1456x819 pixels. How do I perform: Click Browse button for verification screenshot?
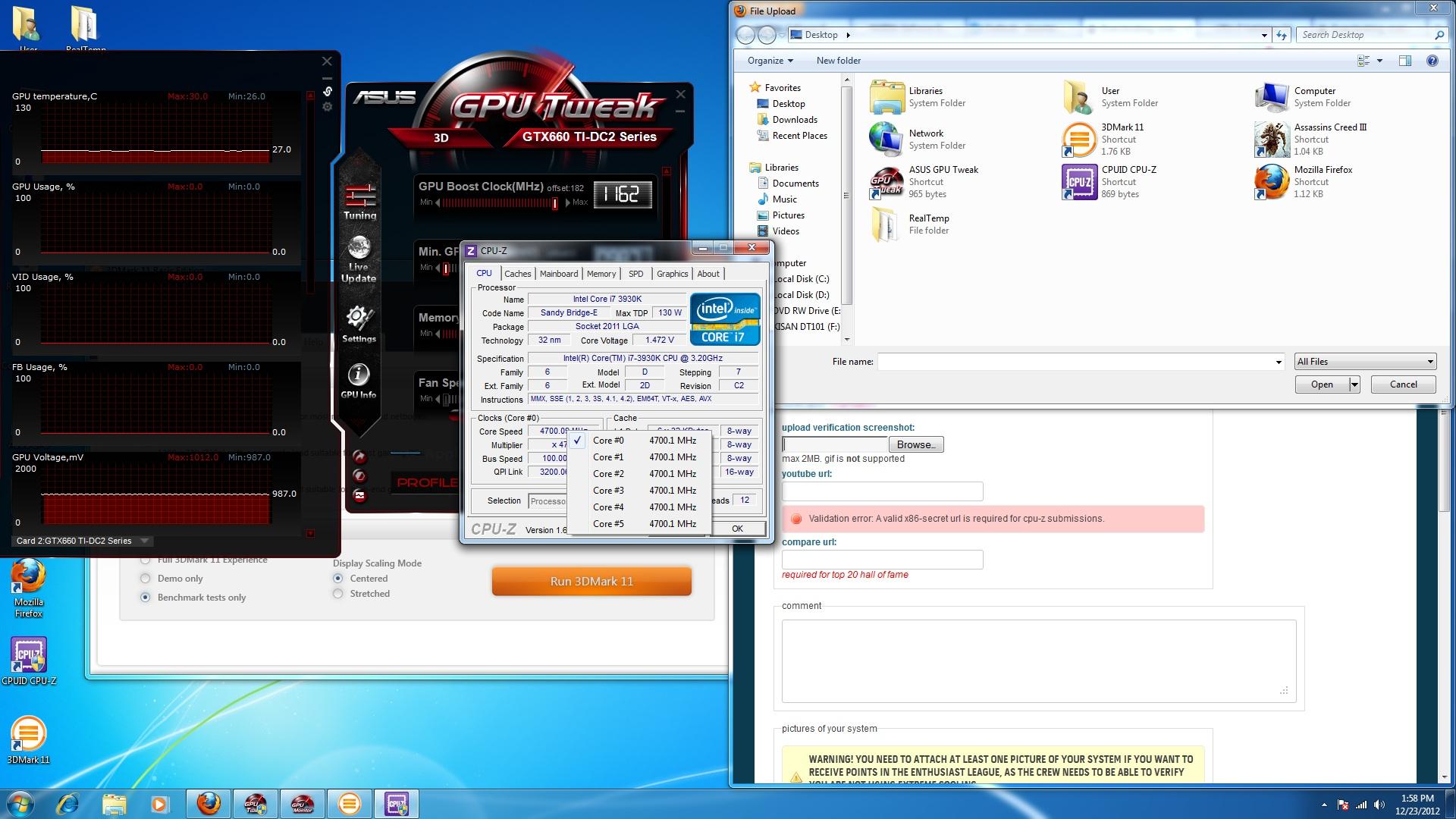point(916,445)
